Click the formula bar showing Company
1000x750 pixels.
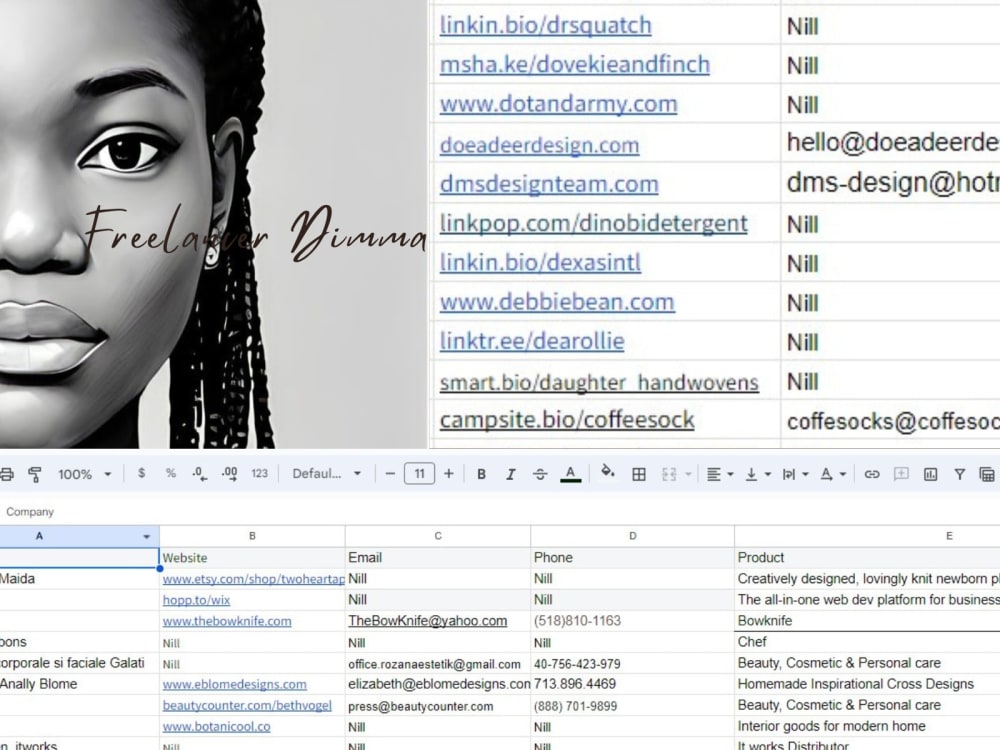click(x=500, y=511)
